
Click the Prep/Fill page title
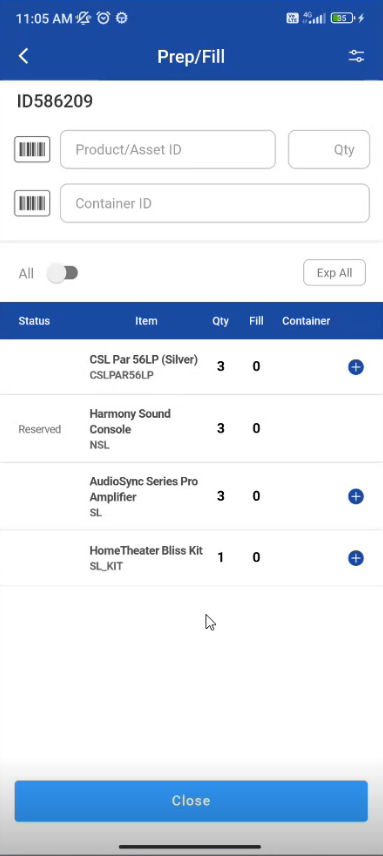pos(191,56)
